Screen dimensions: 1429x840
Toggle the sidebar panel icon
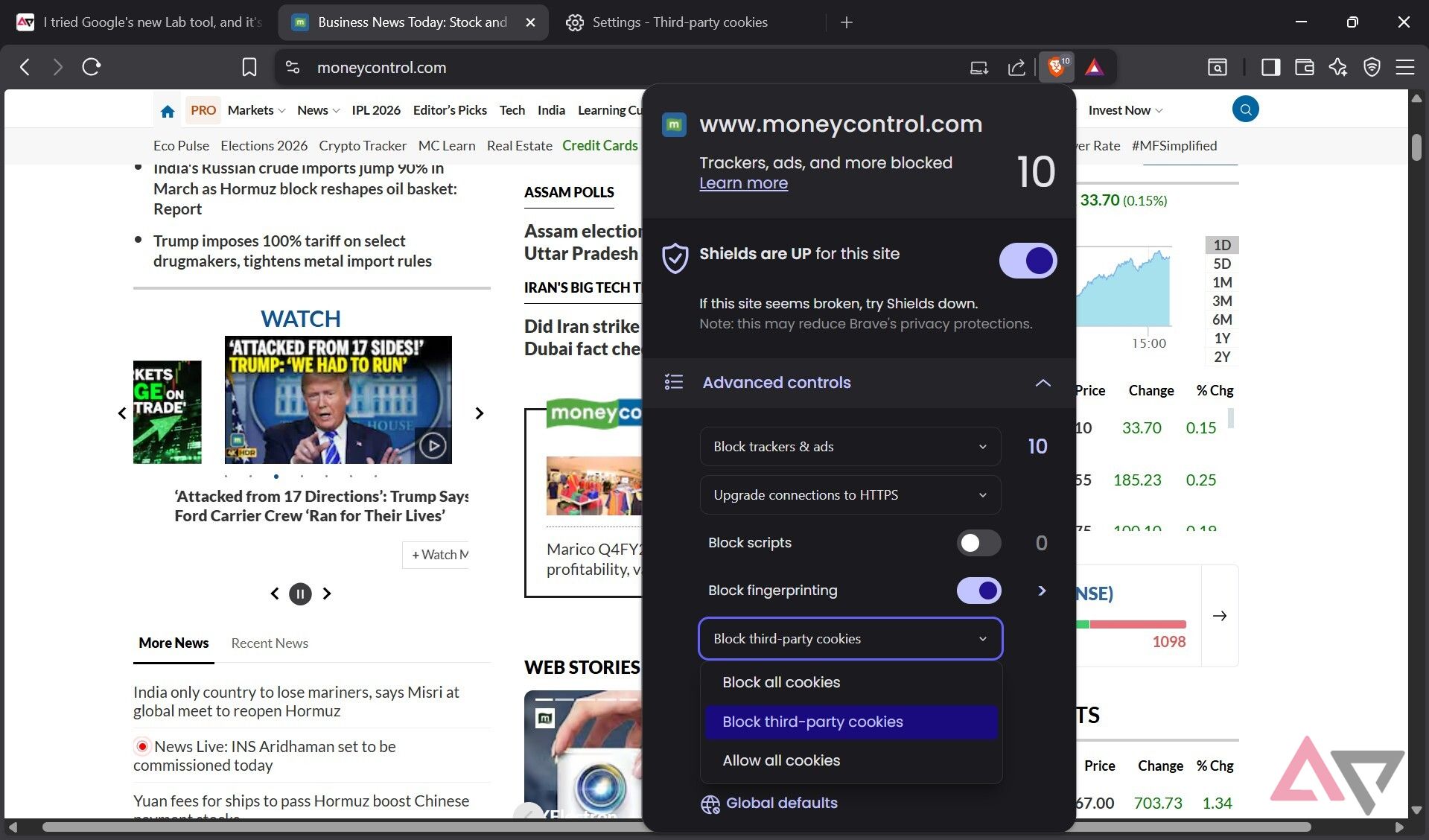click(x=1270, y=67)
